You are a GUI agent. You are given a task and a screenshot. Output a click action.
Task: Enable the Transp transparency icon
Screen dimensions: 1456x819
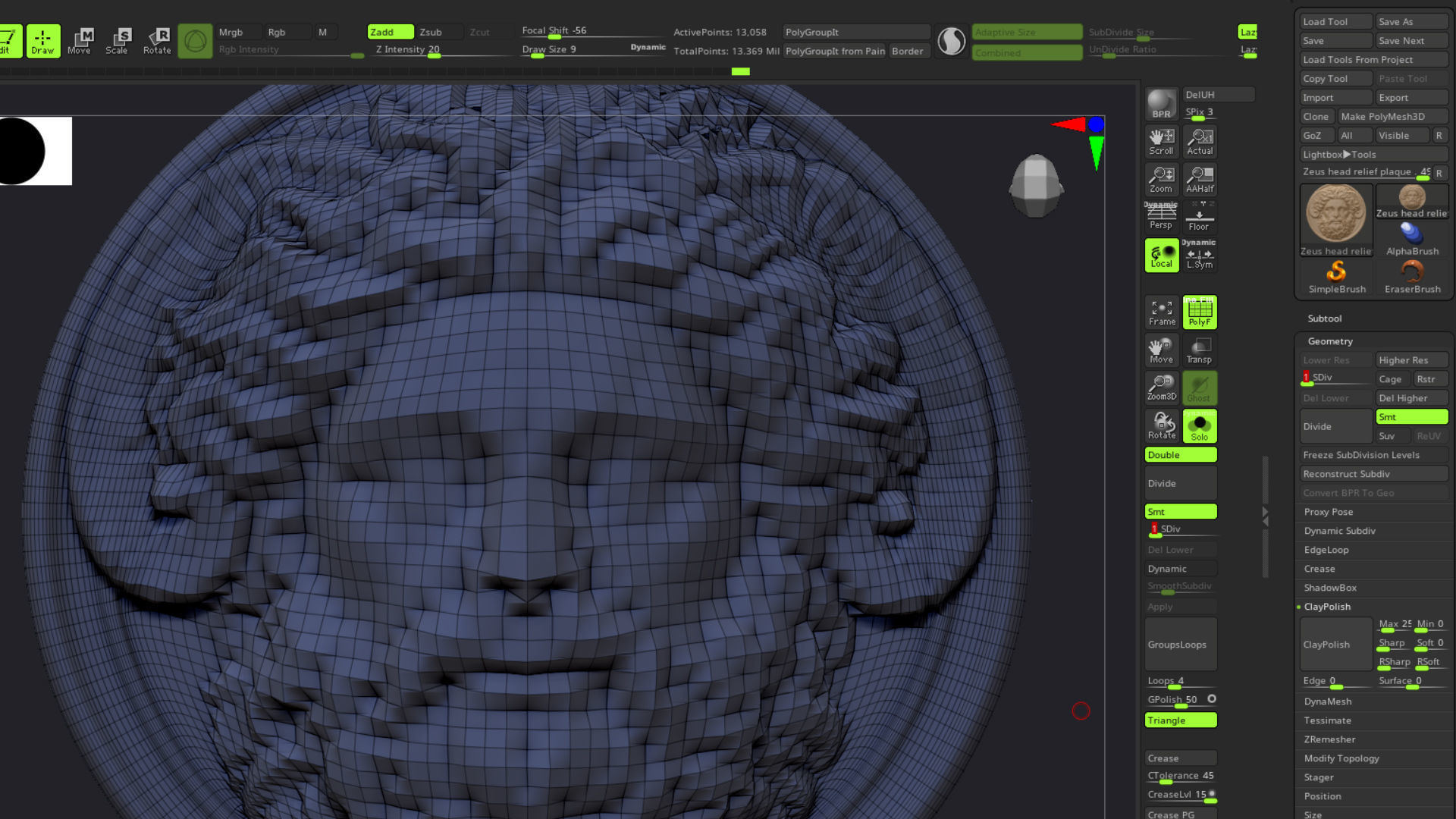click(1200, 350)
